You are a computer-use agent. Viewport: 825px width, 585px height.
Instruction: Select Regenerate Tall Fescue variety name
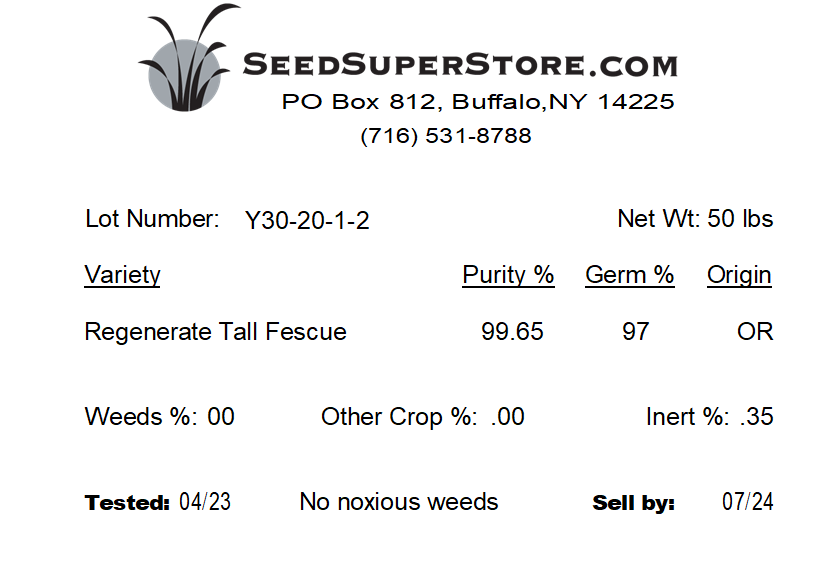(215, 332)
